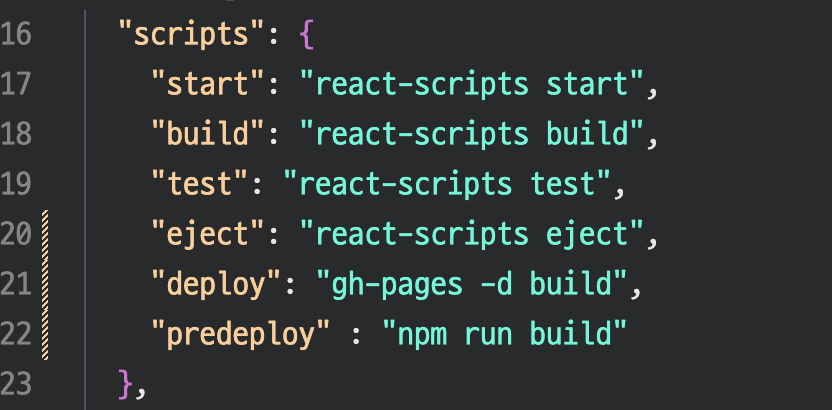Click the "predeploy" key

point(240,334)
